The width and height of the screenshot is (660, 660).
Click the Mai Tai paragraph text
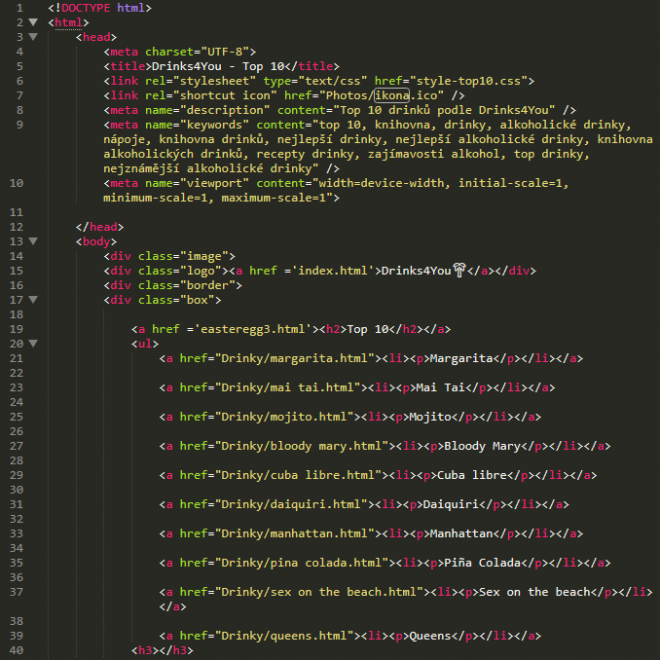point(440,387)
